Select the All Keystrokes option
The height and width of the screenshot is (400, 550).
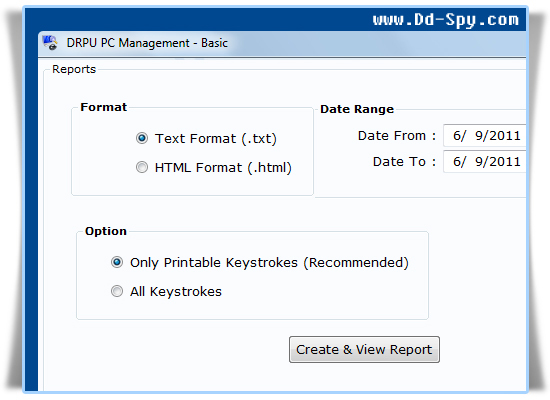click(117, 291)
